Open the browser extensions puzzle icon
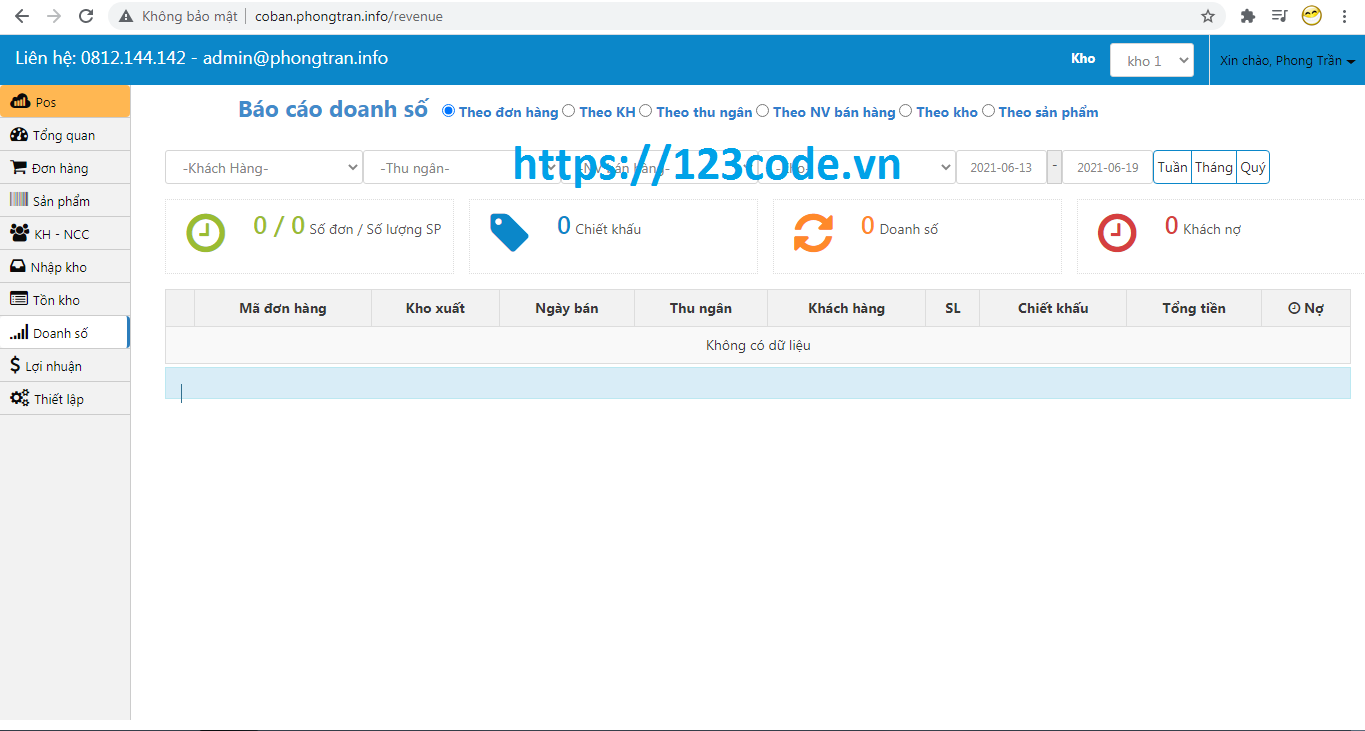Image resolution: width=1365 pixels, height=731 pixels. 1248,16
